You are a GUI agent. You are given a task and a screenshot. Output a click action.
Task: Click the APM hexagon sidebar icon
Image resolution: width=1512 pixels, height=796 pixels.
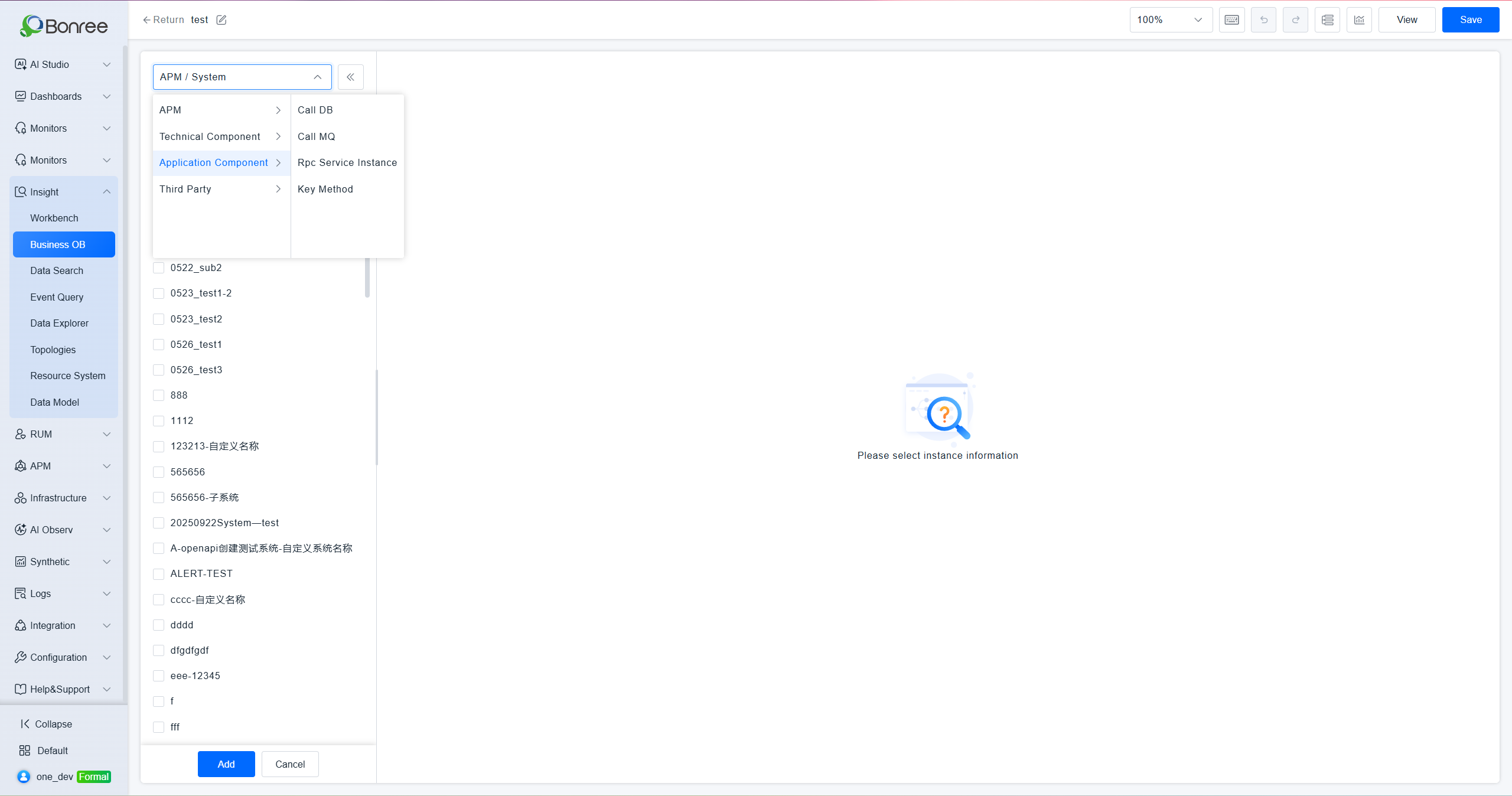[x=21, y=466]
